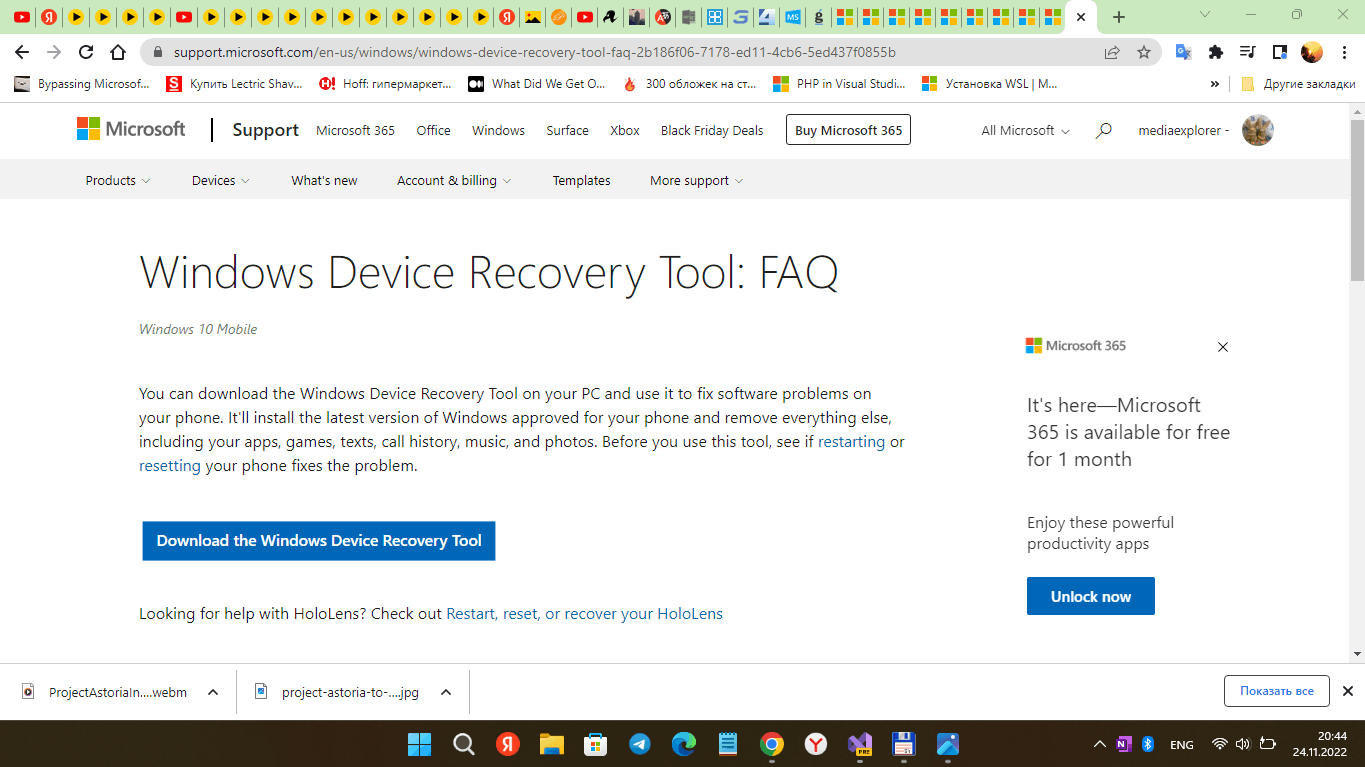Expand the Products dropdown menu
This screenshot has height=767, width=1365.
(118, 180)
